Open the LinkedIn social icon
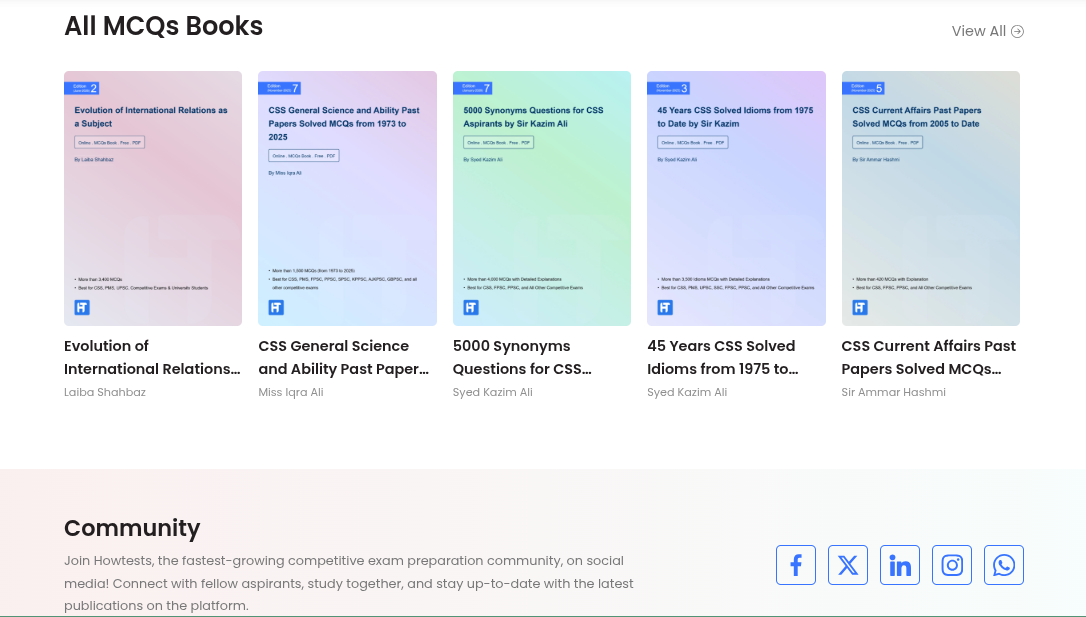The height and width of the screenshot is (617, 1086). (900, 565)
